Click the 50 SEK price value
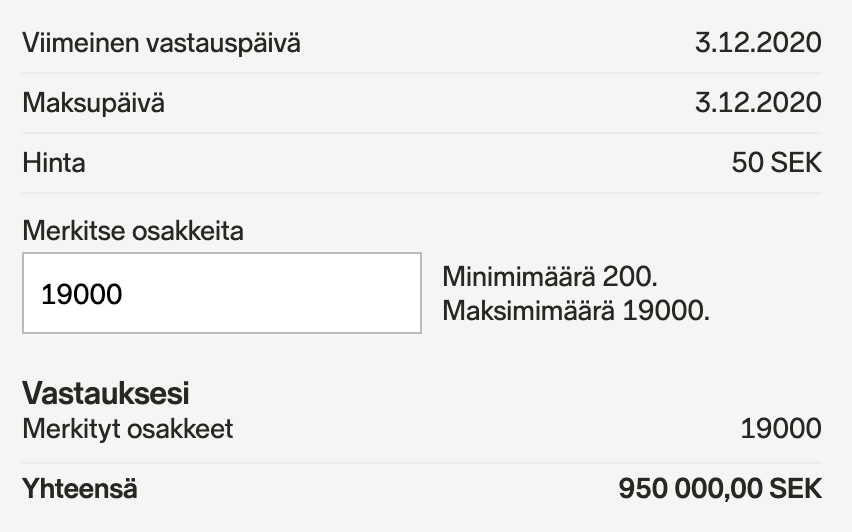The width and height of the screenshot is (852, 532). (776, 163)
